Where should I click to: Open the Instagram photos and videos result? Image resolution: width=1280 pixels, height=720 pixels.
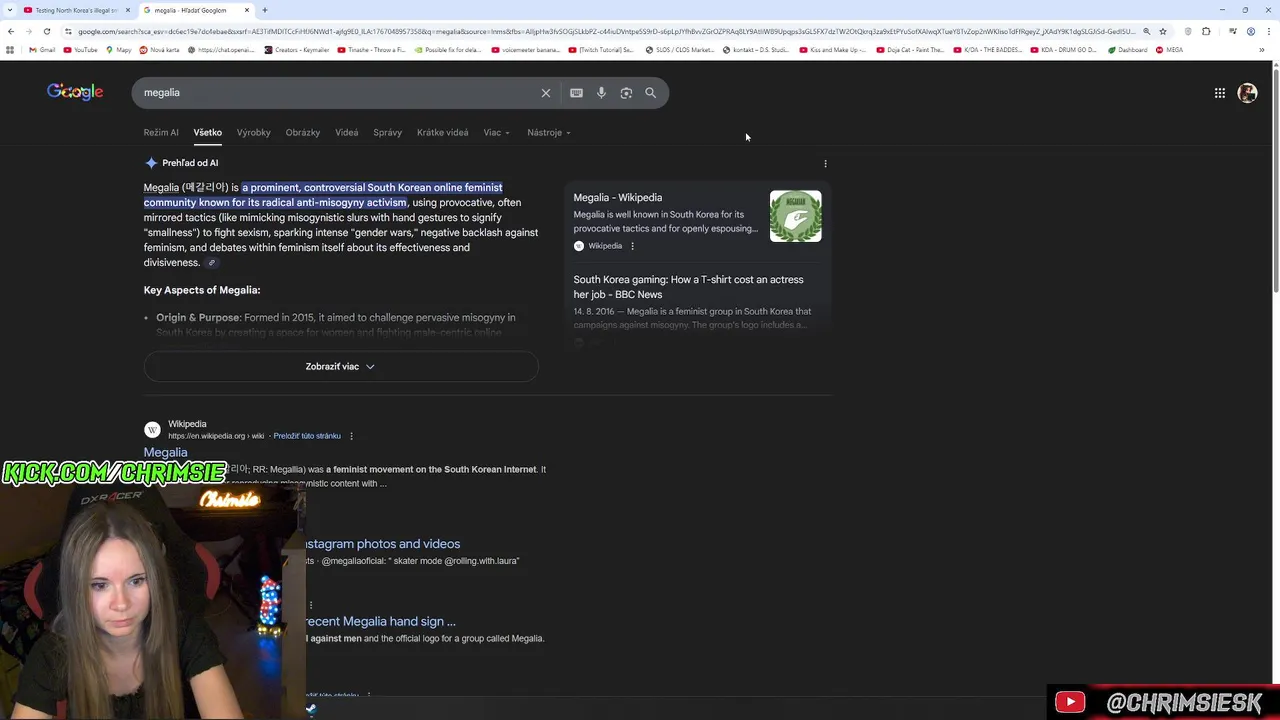click(x=383, y=544)
